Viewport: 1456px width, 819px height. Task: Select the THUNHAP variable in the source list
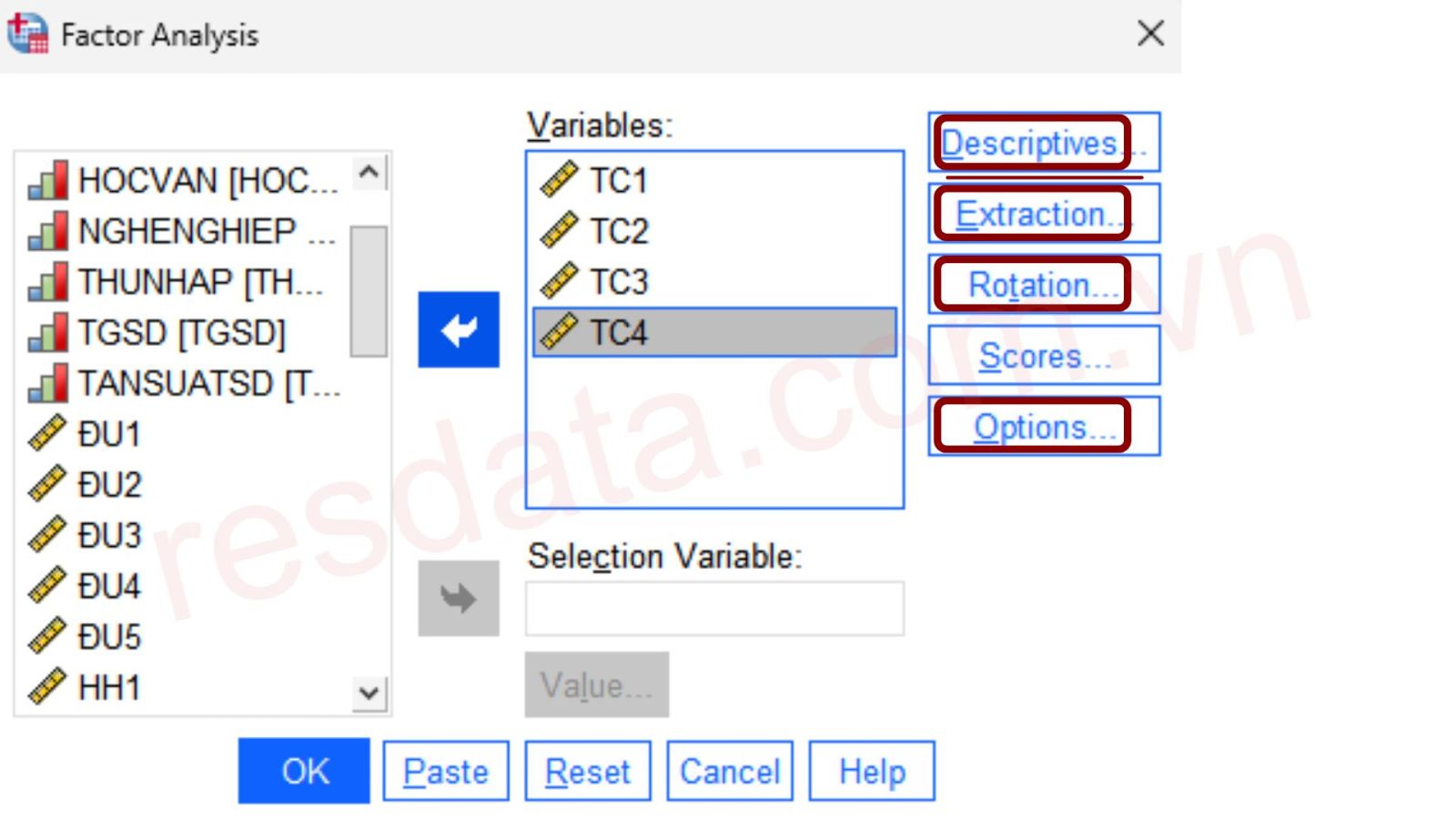click(x=200, y=282)
